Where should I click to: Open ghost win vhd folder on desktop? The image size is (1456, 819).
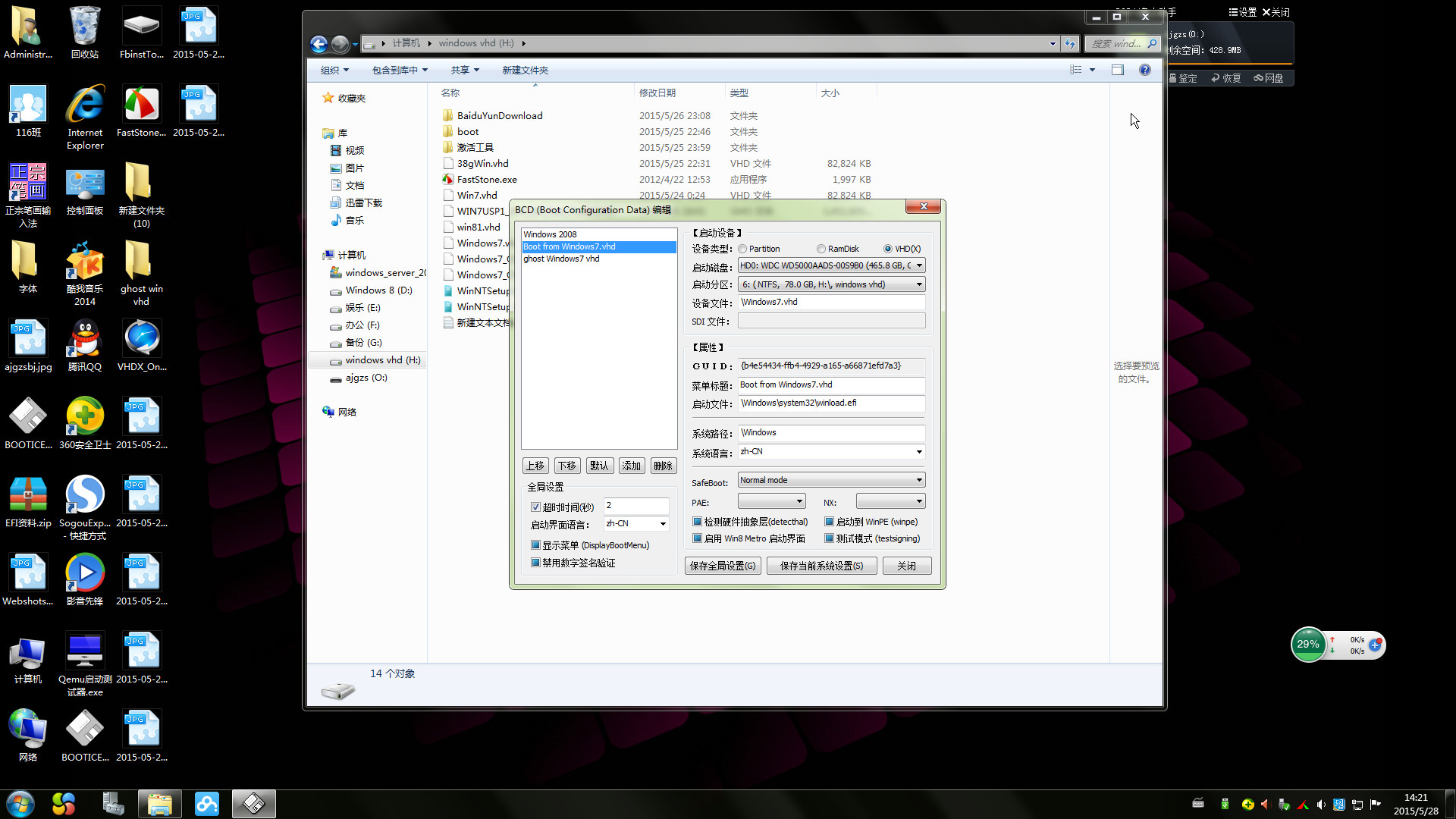pyautogui.click(x=142, y=274)
